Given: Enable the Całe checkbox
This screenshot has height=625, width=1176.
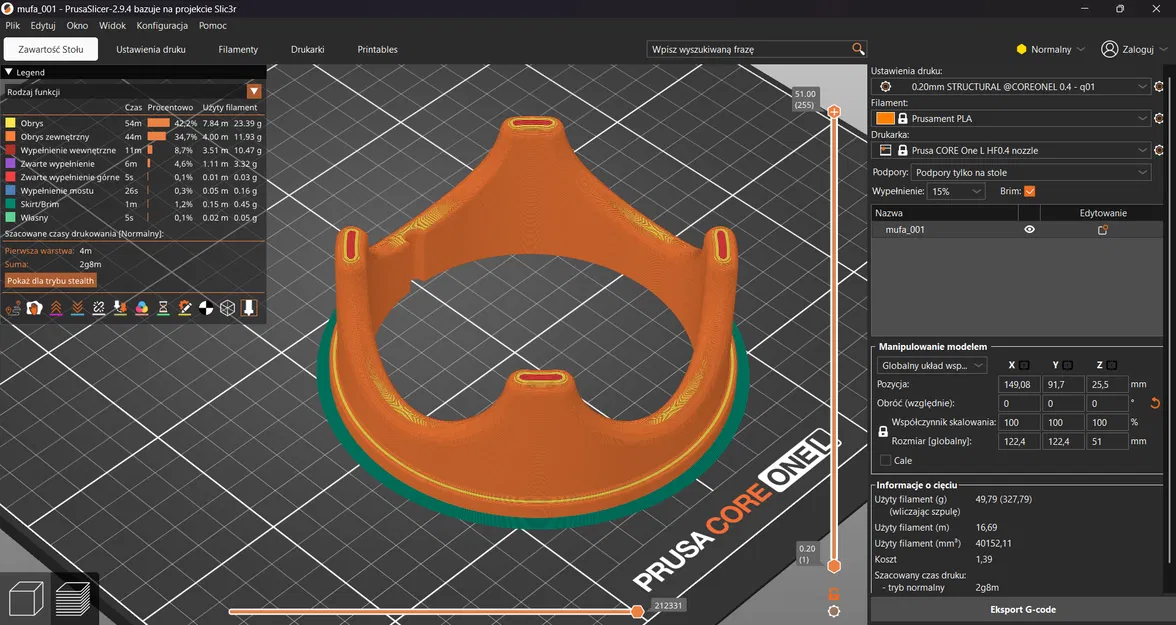Looking at the screenshot, I should [x=886, y=460].
